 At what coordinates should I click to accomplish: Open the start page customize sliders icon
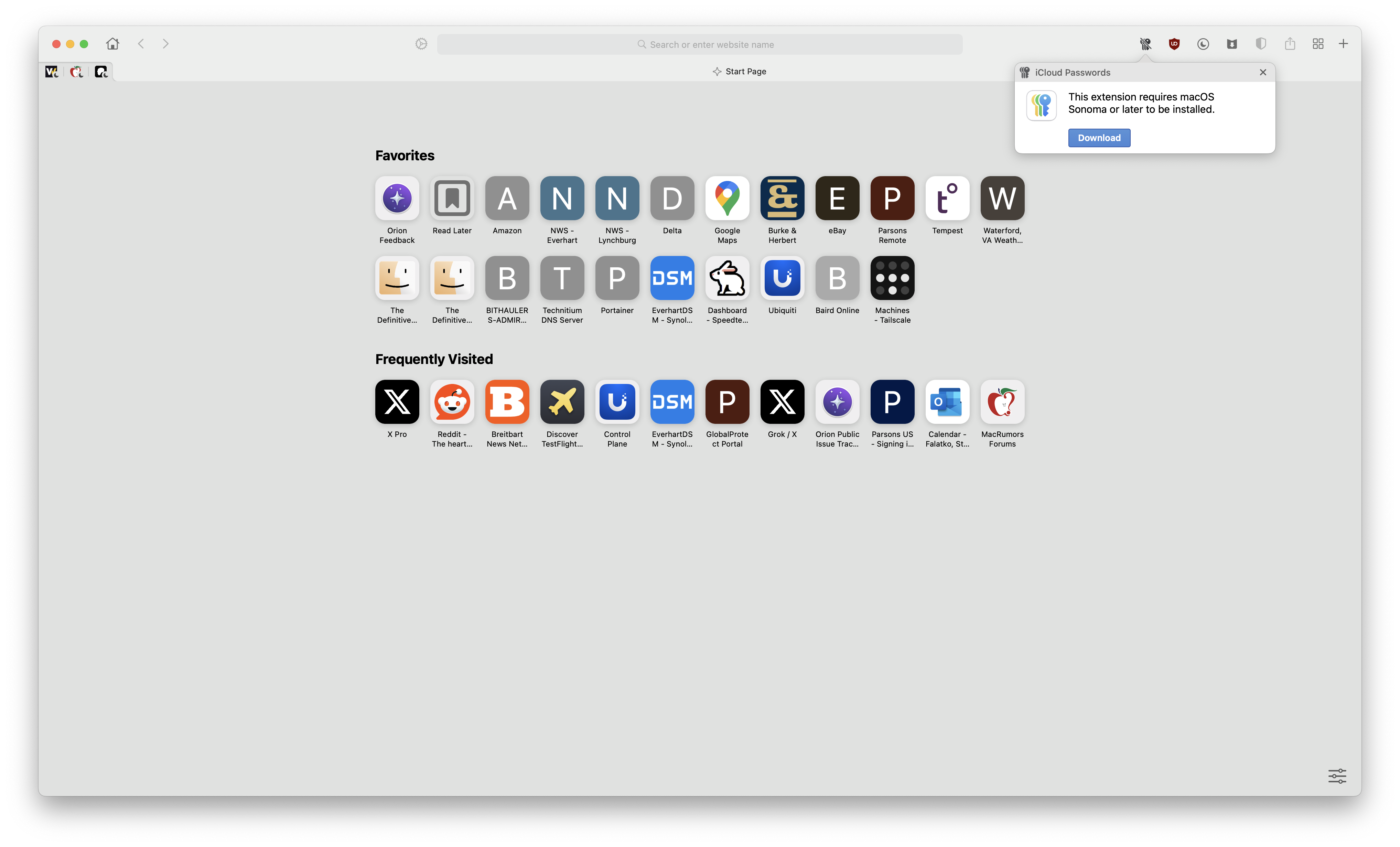click(x=1337, y=775)
